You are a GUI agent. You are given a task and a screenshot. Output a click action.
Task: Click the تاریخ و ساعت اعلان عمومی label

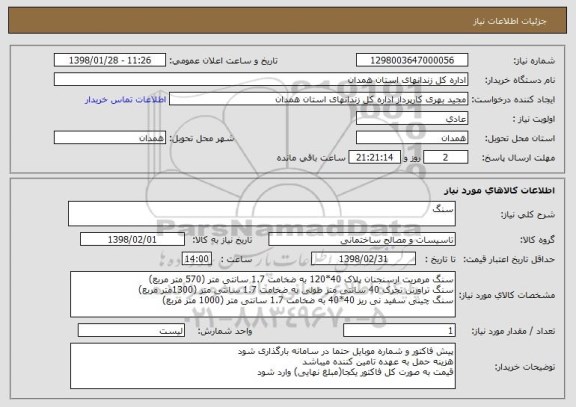(x=223, y=61)
